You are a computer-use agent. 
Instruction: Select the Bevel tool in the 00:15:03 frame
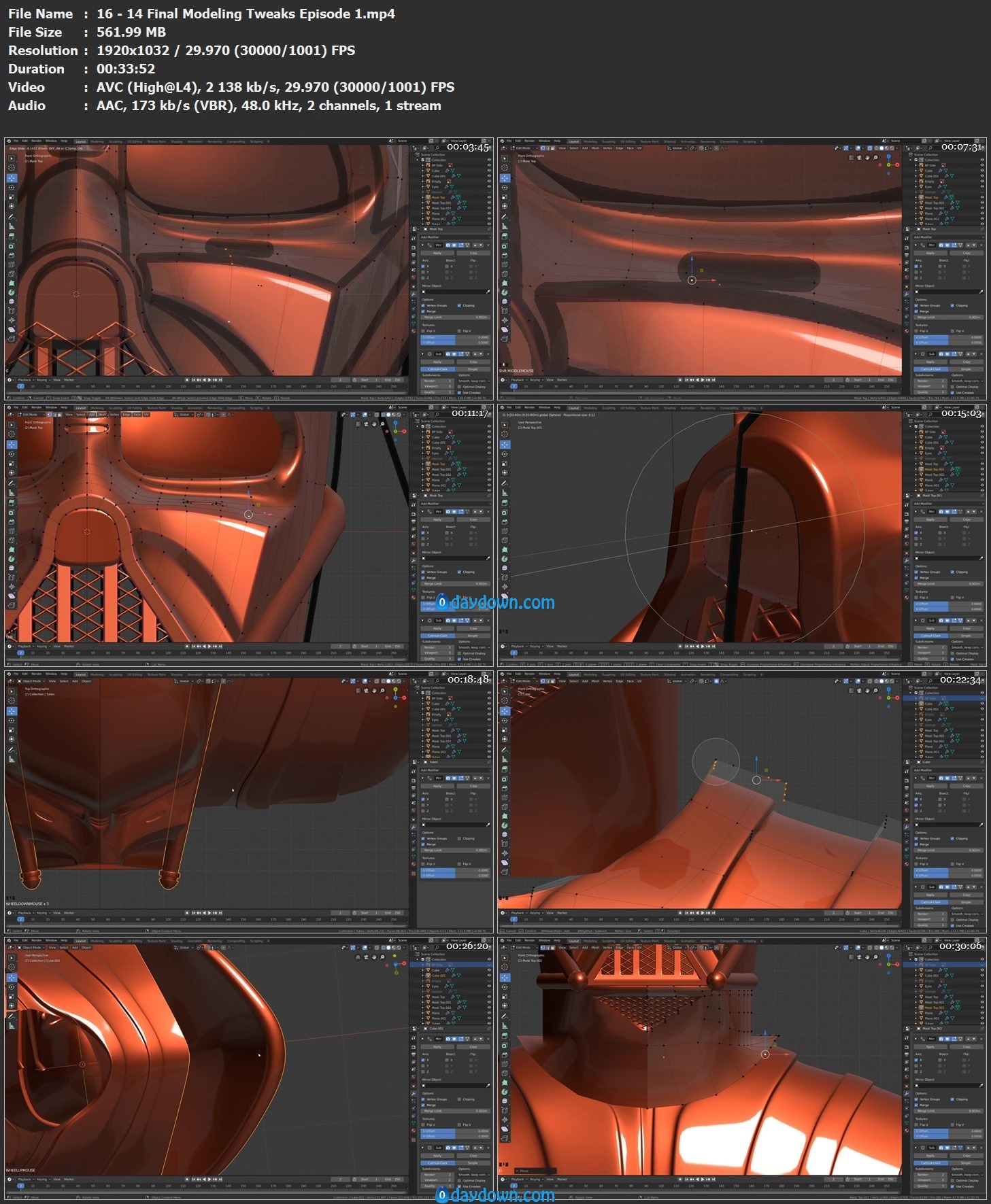[505, 521]
